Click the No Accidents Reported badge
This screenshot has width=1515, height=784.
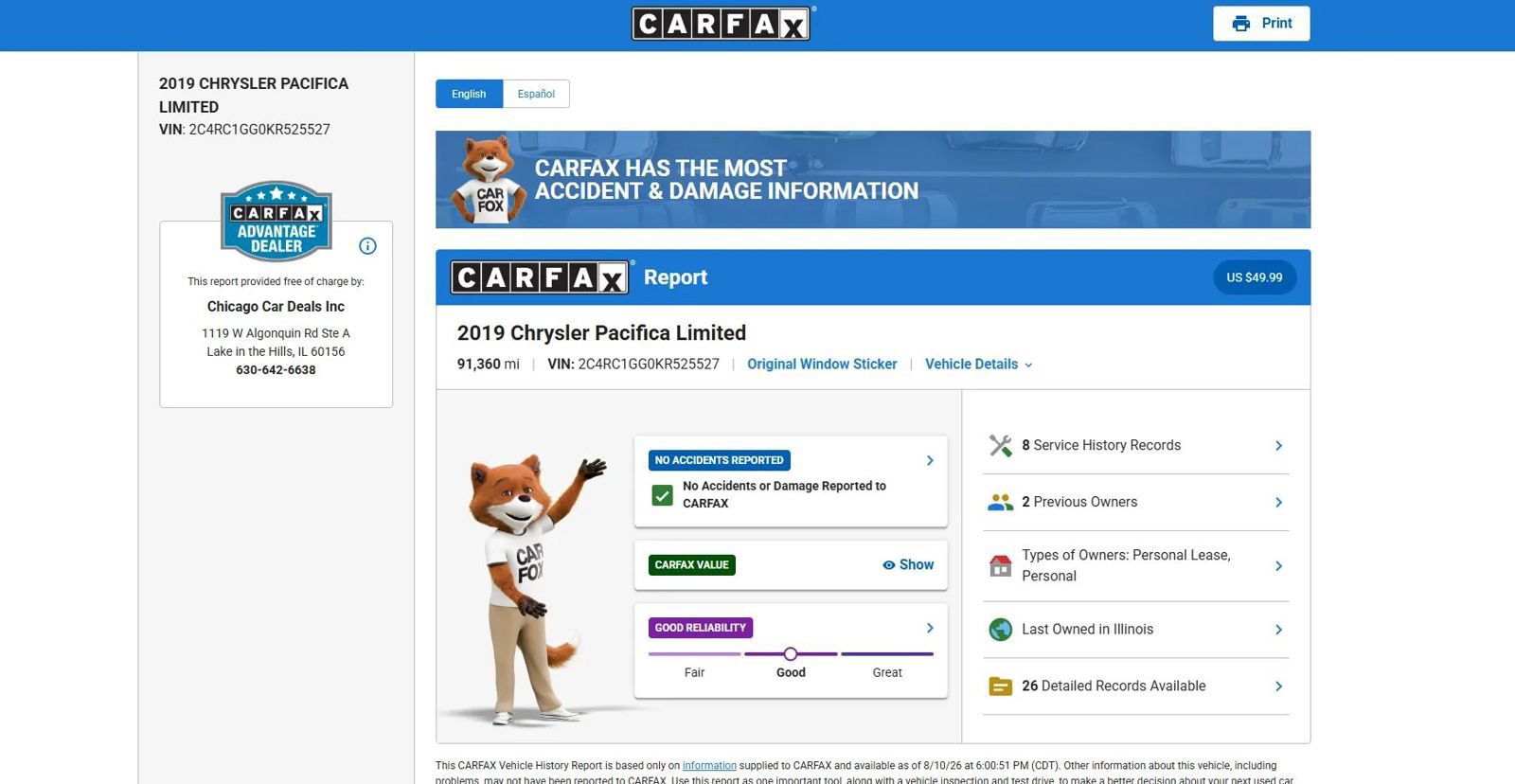[x=720, y=460]
